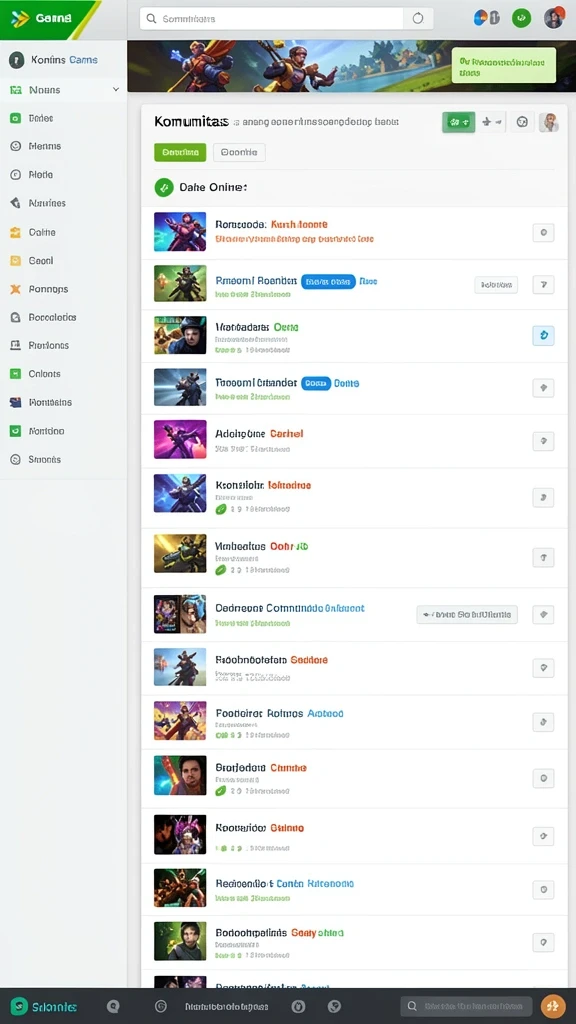Open the green dropdown button in Komunitas header
Viewport: 576px width, 1024px height.
458,121
